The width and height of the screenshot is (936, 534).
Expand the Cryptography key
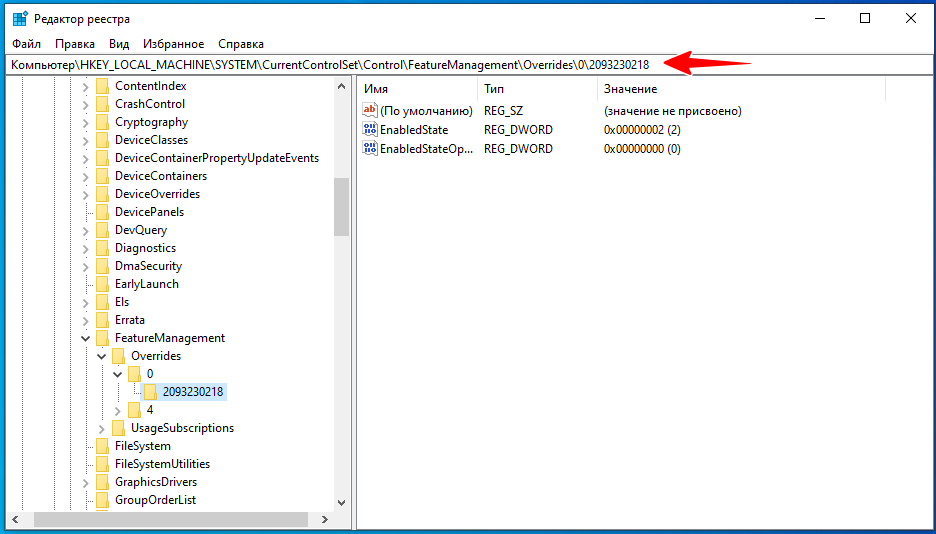click(x=85, y=122)
